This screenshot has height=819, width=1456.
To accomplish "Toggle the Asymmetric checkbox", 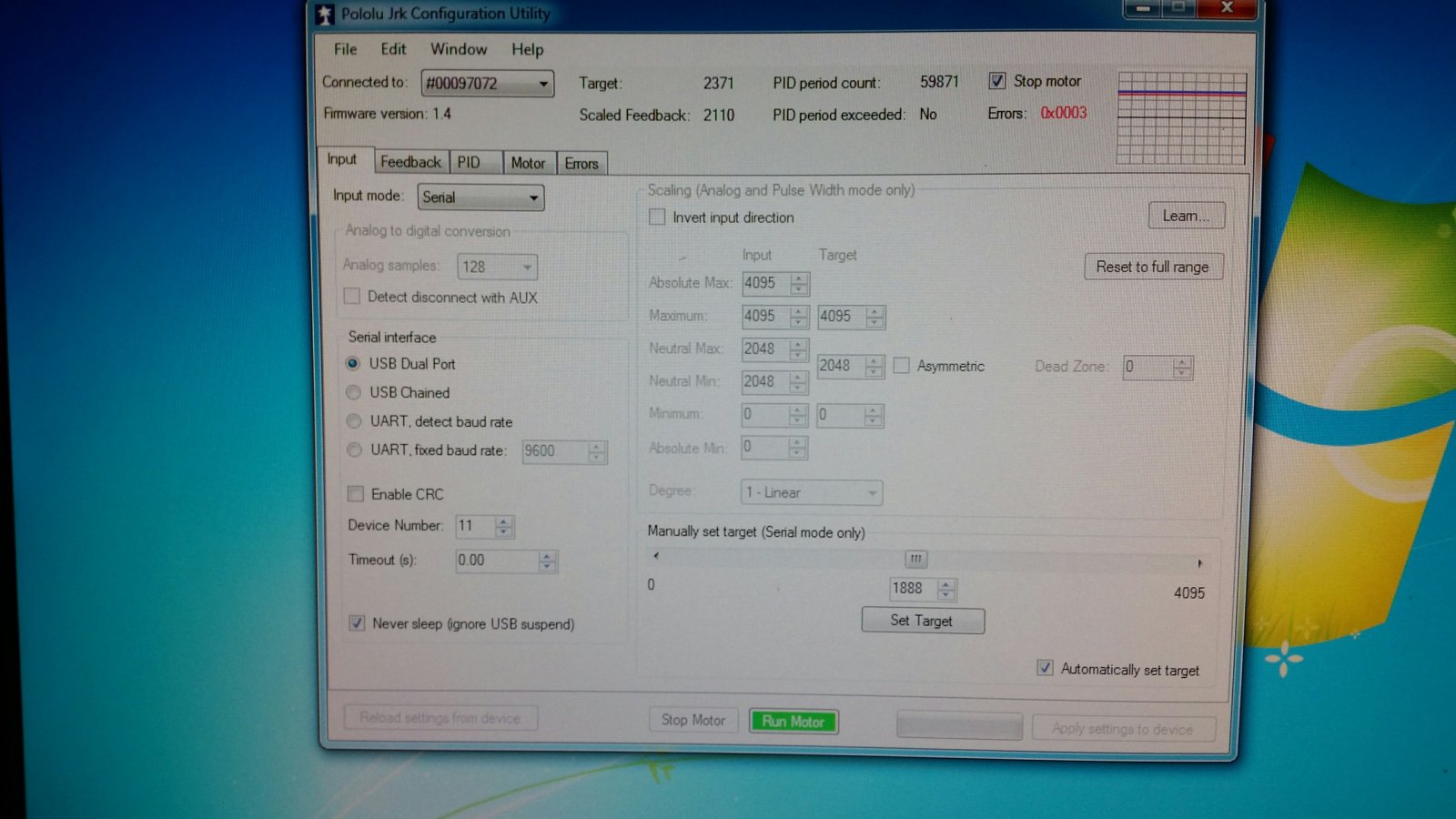I will click(x=902, y=366).
